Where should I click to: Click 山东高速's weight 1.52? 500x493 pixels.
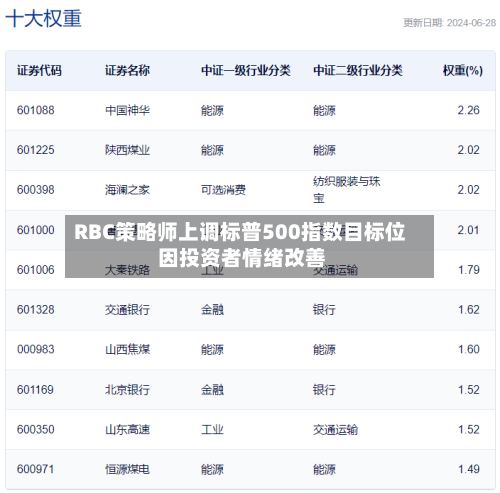pyautogui.click(x=469, y=429)
